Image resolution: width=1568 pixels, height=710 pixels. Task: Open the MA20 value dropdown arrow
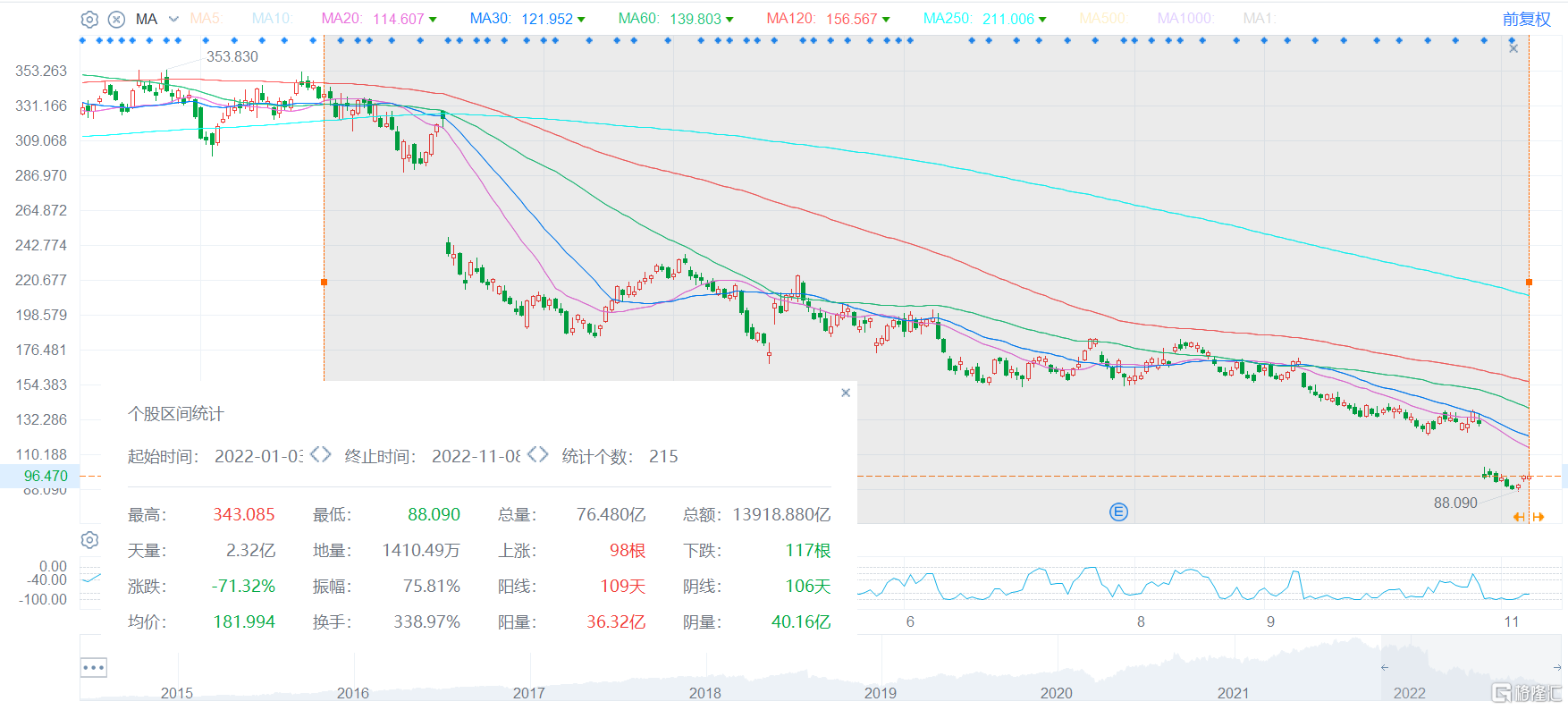point(433,20)
